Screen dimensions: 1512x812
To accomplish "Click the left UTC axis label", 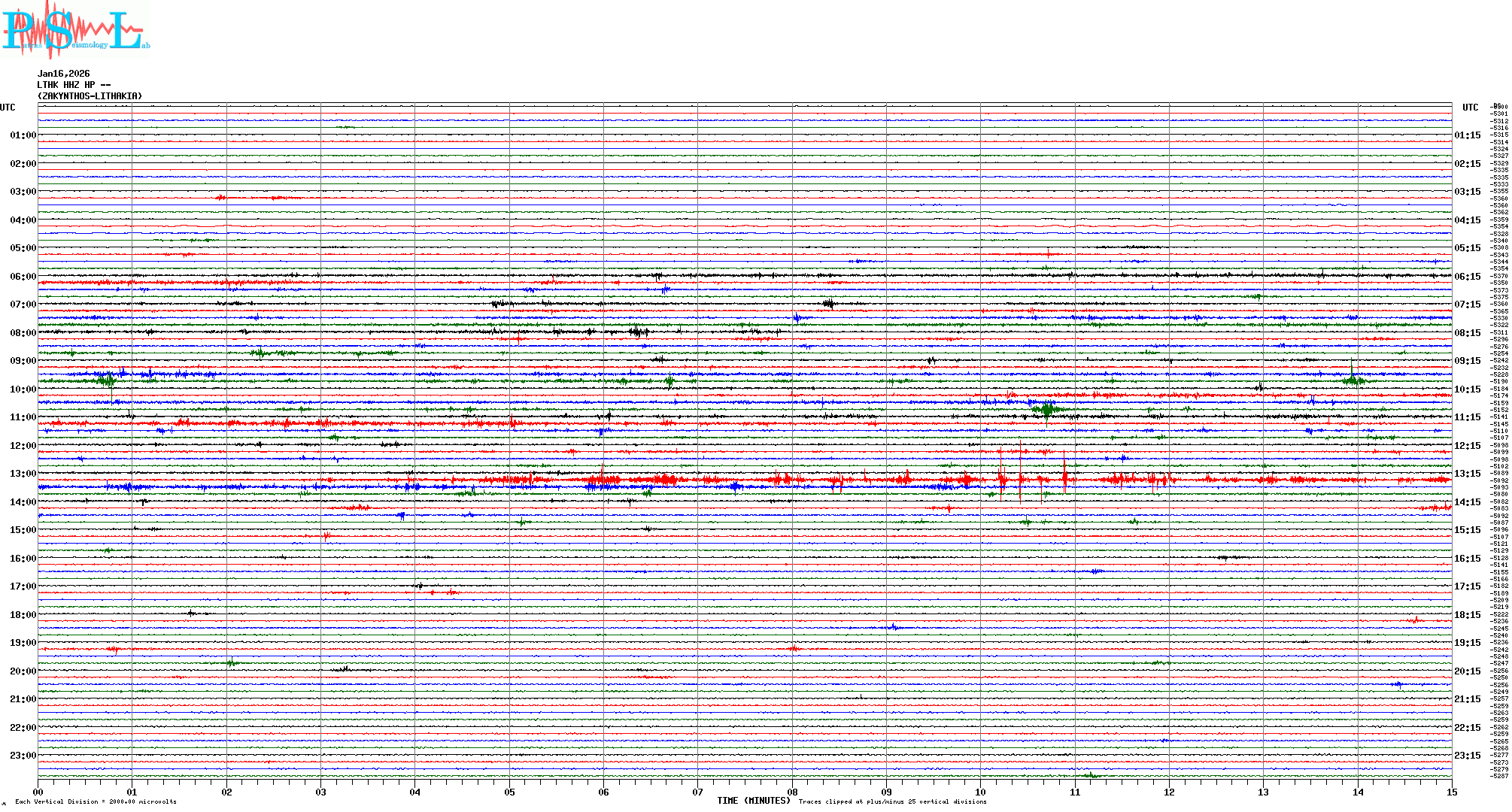I will pyautogui.click(x=8, y=108).
